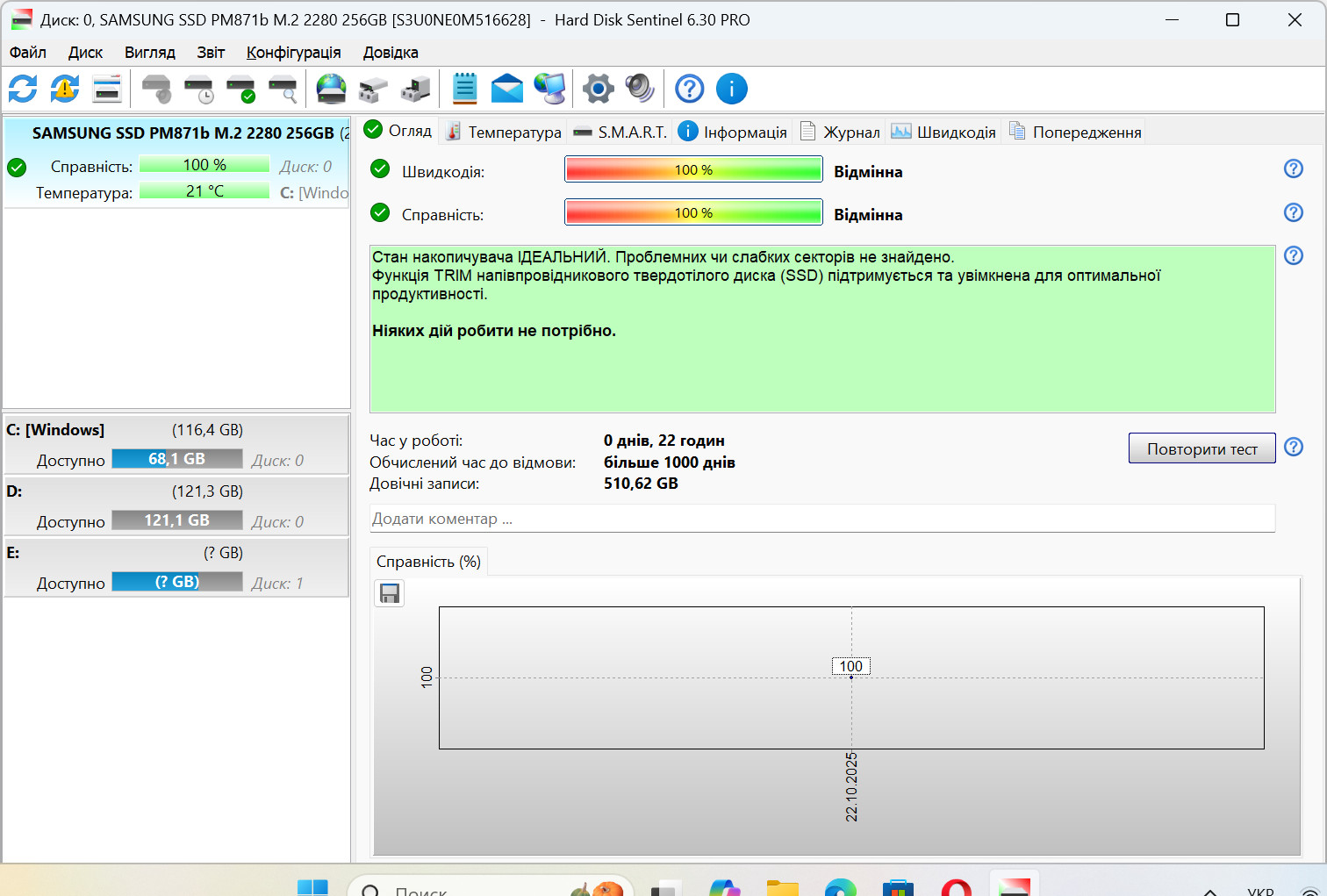1327x896 pixels.
Task: Open the Звіт menu
Action: coord(211,53)
